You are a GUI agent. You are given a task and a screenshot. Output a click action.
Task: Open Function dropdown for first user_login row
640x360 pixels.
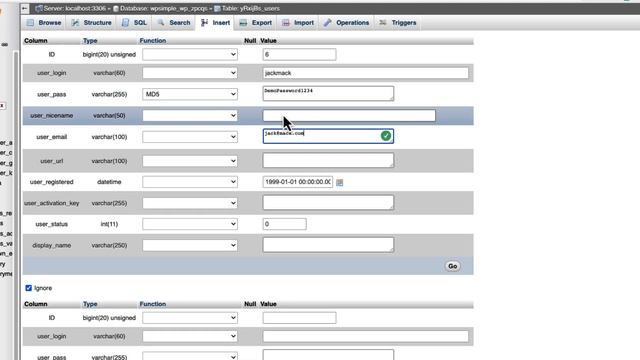point(190,73)
